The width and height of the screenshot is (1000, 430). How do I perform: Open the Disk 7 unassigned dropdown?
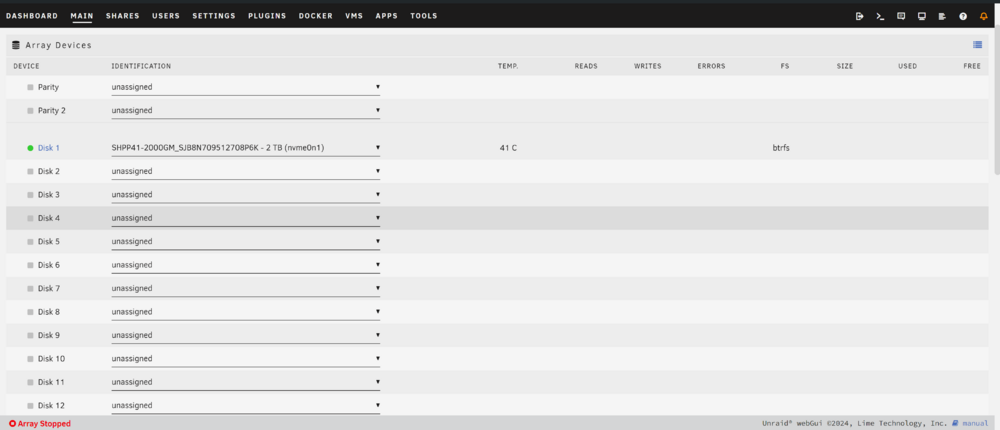point(246,288)
